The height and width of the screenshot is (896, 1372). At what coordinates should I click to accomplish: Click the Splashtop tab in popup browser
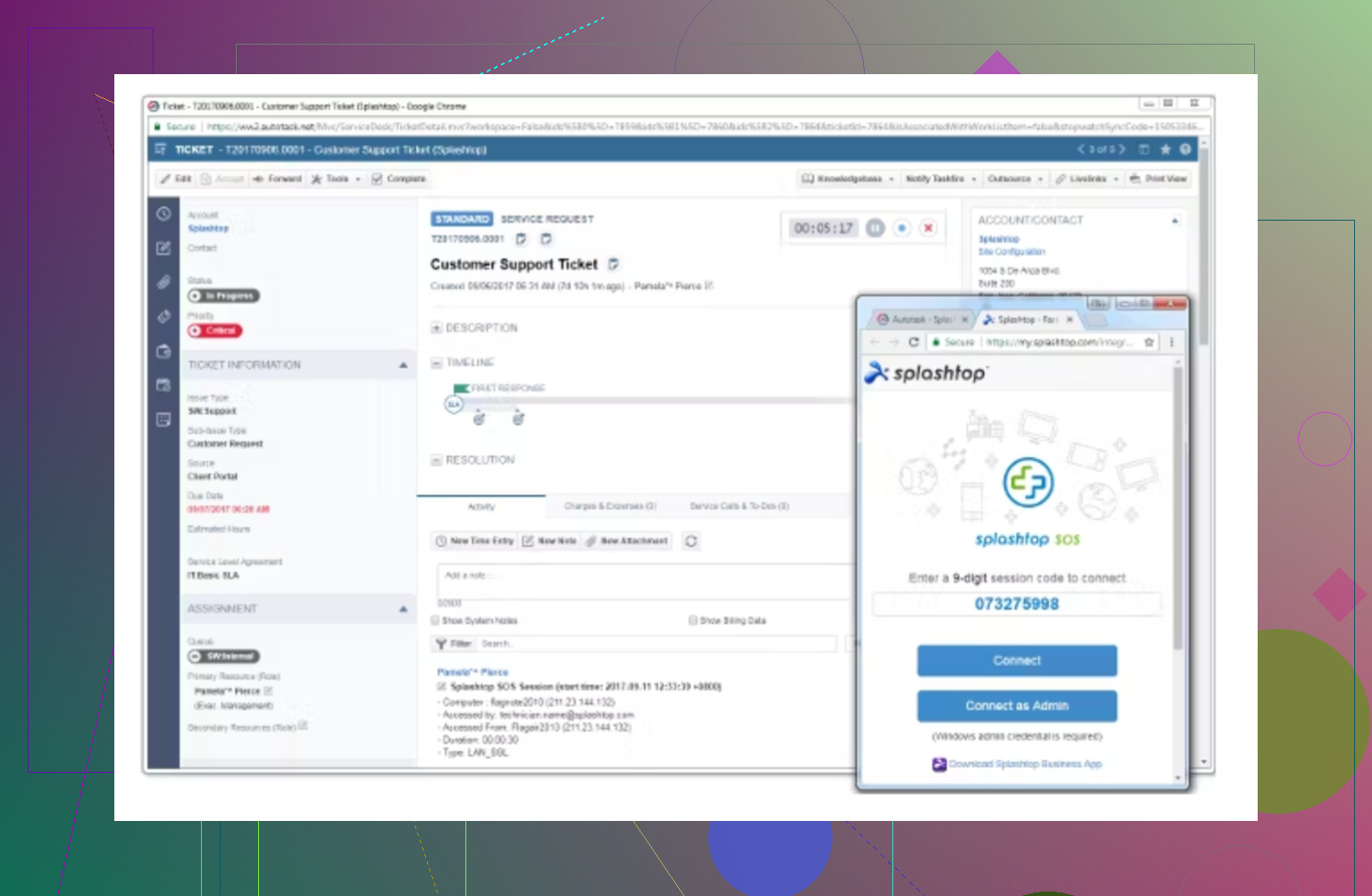(x=1027, y=319)
